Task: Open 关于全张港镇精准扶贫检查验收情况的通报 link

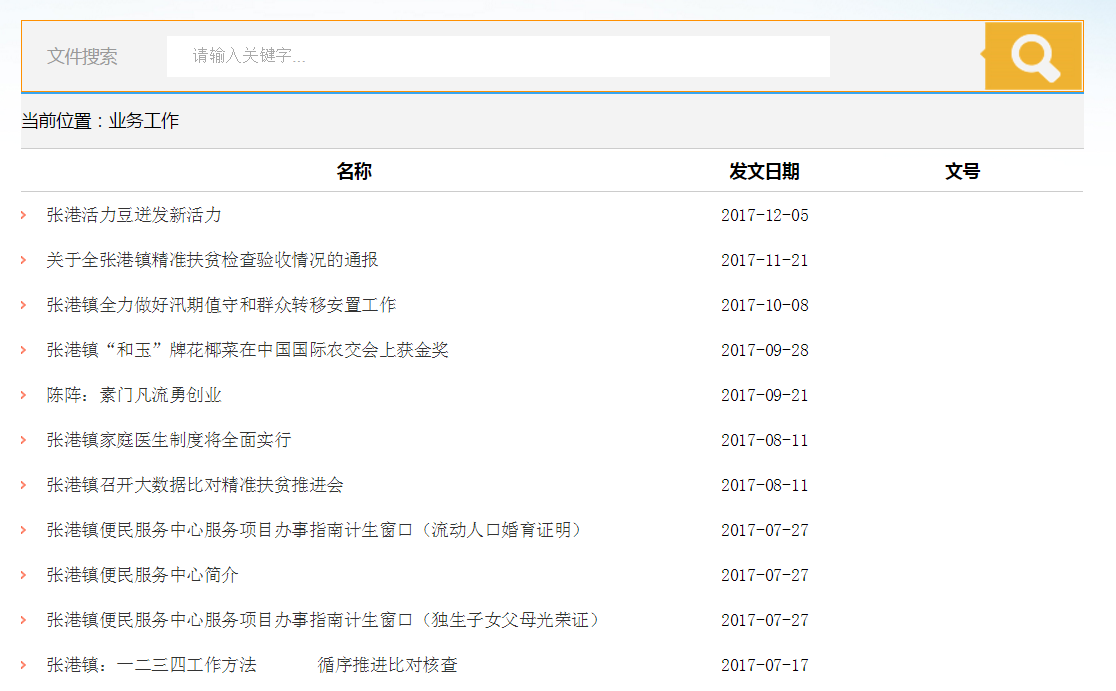Action: tap(212, 260)
